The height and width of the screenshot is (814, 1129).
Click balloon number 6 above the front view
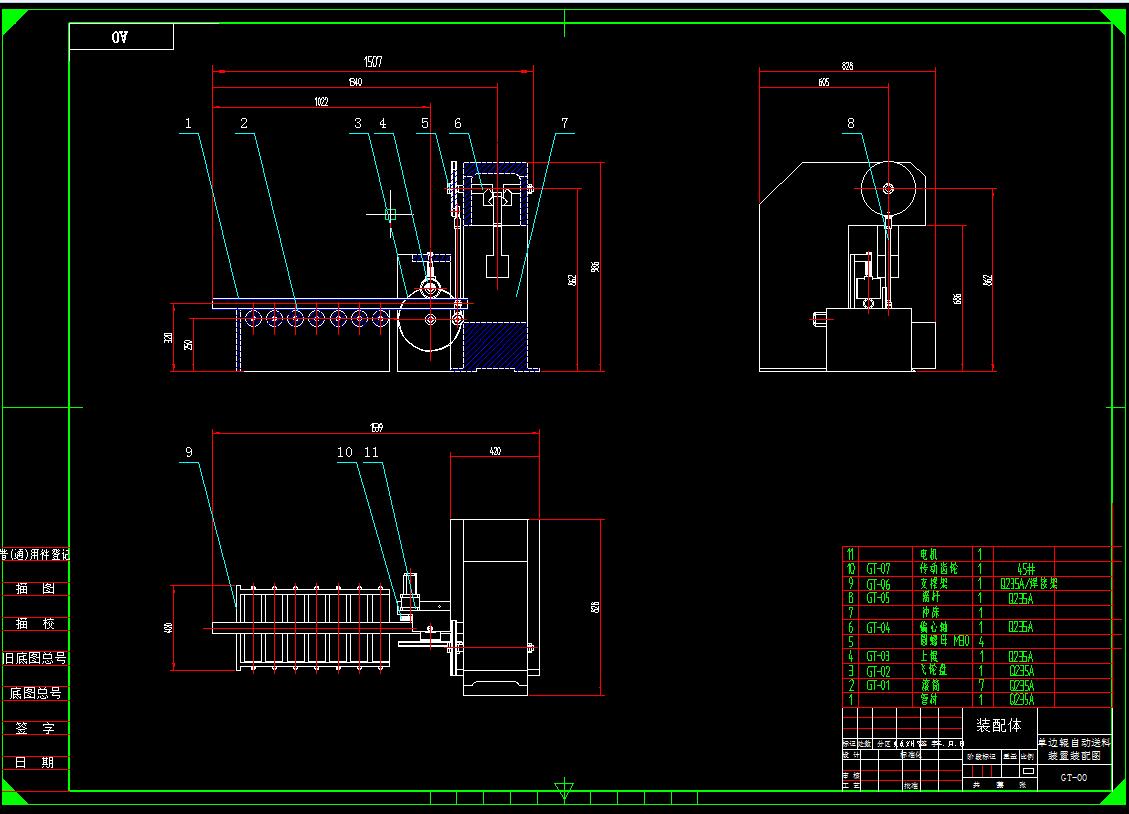pyautogui.click(x=458, y=124)
